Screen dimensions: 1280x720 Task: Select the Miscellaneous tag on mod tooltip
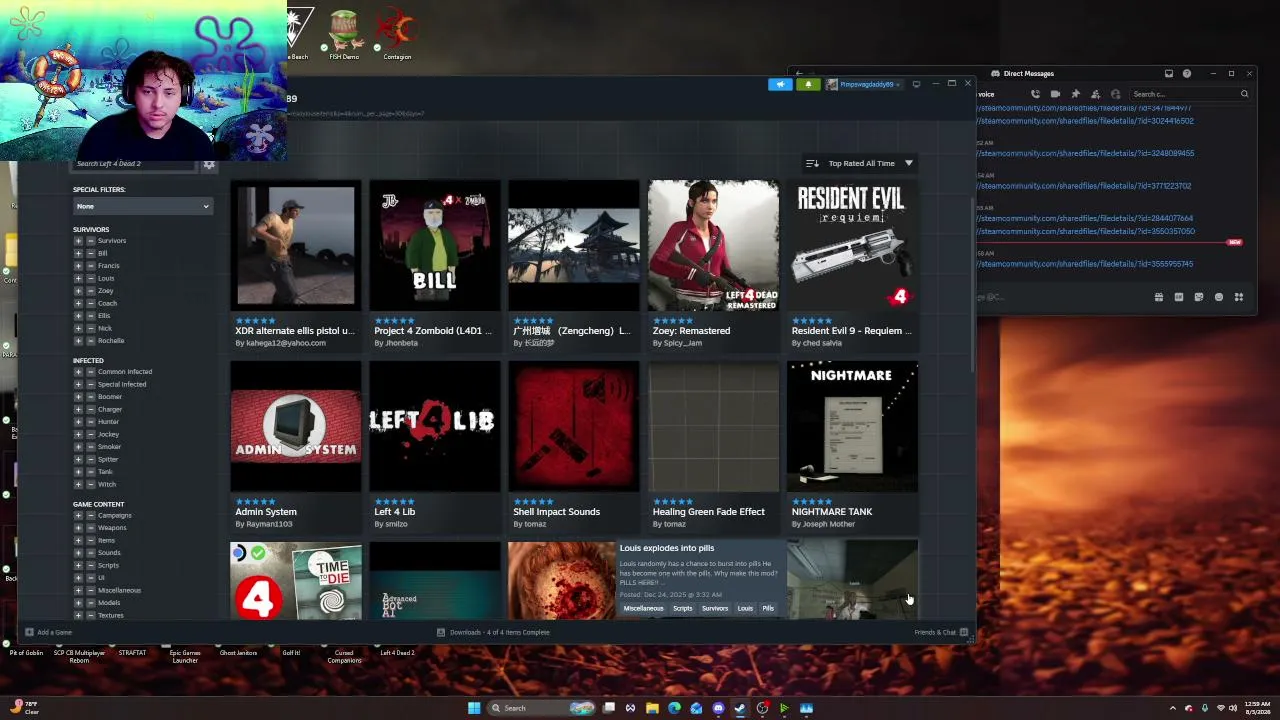[643, 608]
